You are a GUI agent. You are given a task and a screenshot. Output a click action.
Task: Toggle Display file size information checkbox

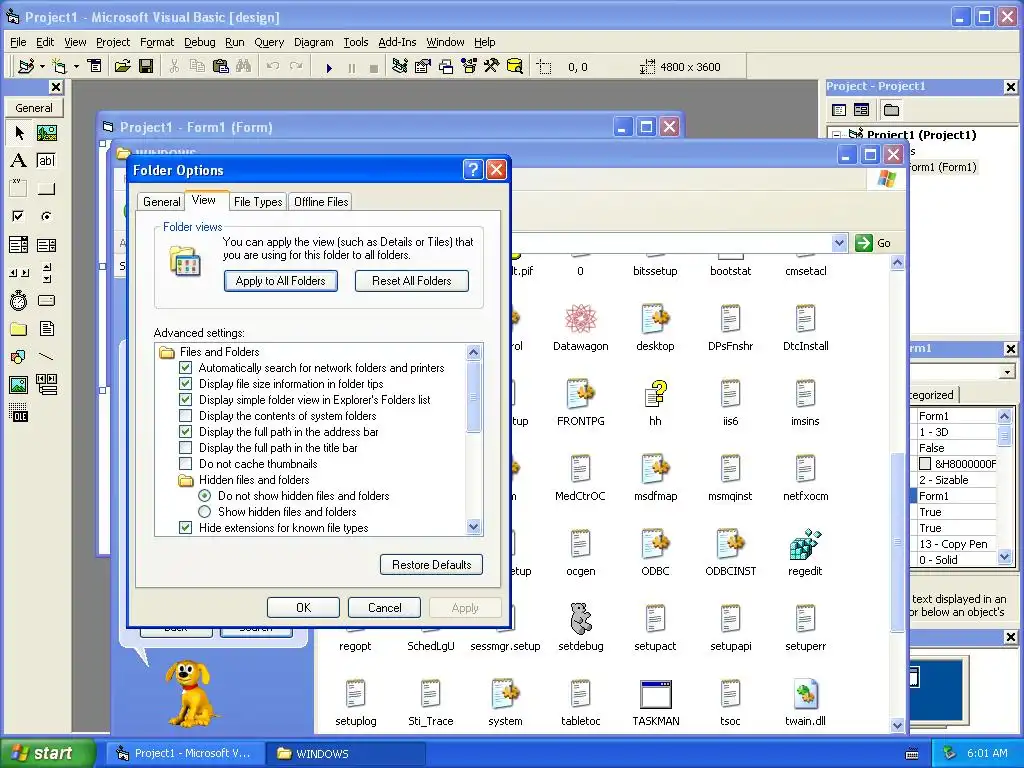tap(185, 383)
